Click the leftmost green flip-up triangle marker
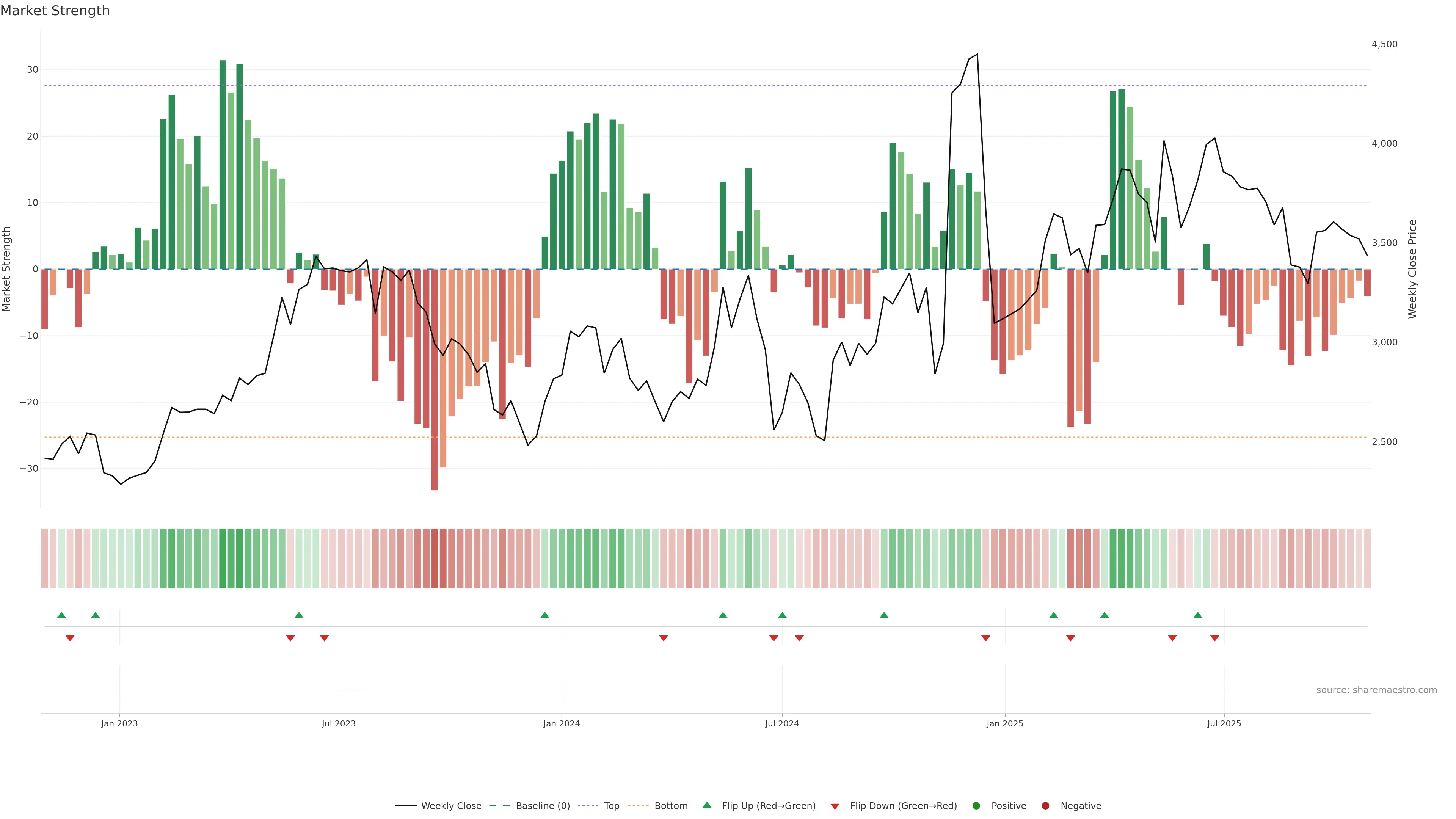Viewport: 1456px width, 819px height. coord(61,615)
